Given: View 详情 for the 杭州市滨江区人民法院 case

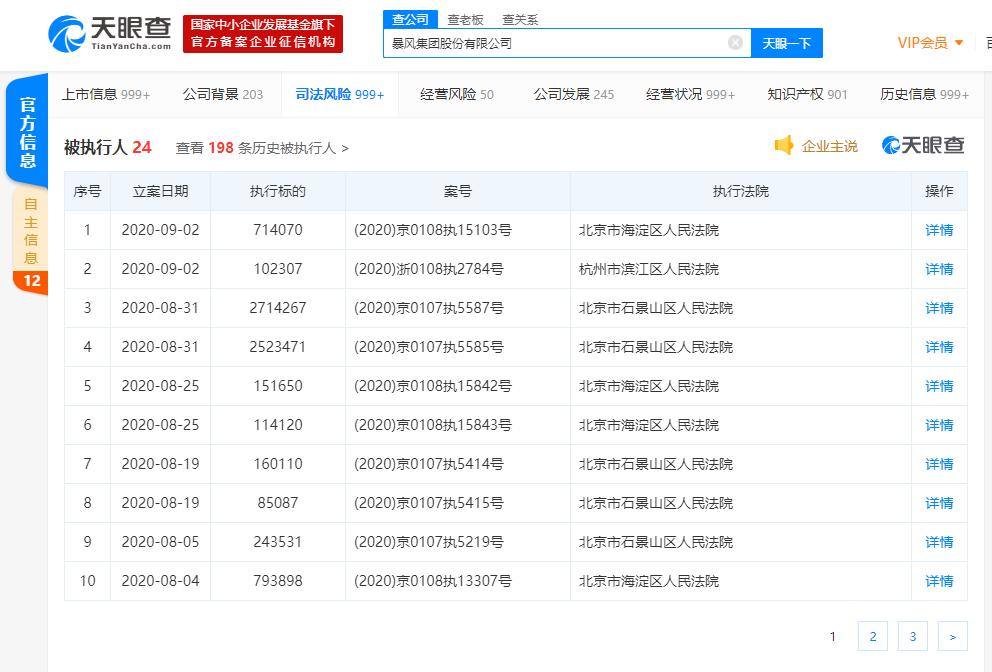Looking at the screenshot, I should tap(939, 269).
